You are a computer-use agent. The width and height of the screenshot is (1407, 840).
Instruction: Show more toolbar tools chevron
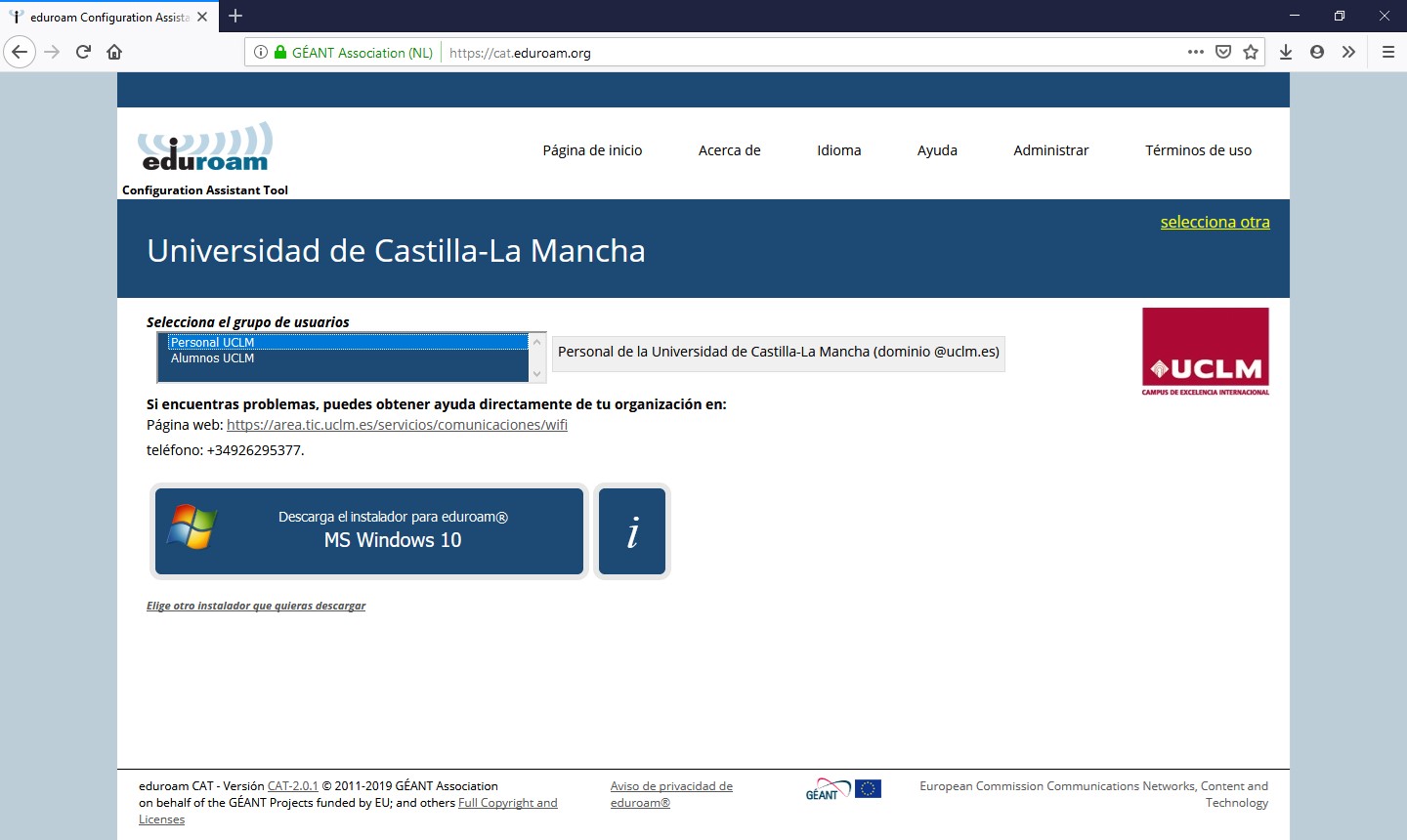click(x=1348, y=52)
